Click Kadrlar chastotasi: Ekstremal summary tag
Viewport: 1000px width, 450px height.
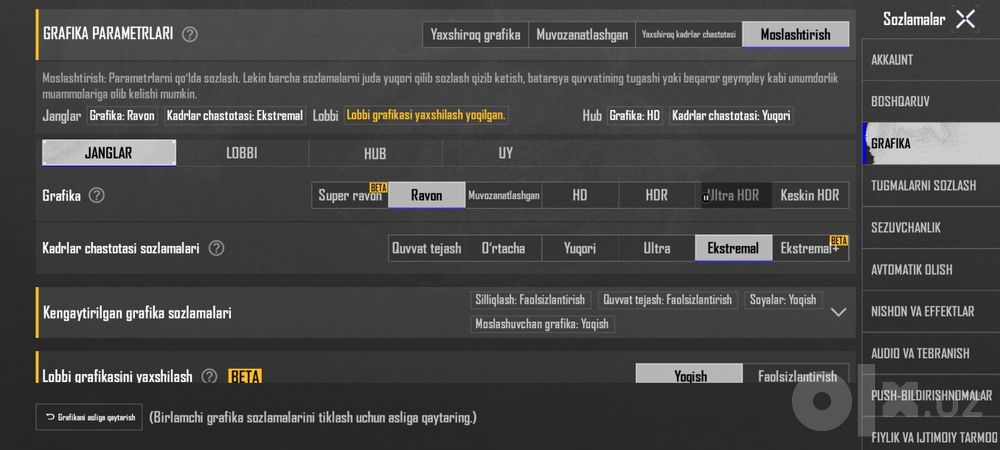(235, 116)
